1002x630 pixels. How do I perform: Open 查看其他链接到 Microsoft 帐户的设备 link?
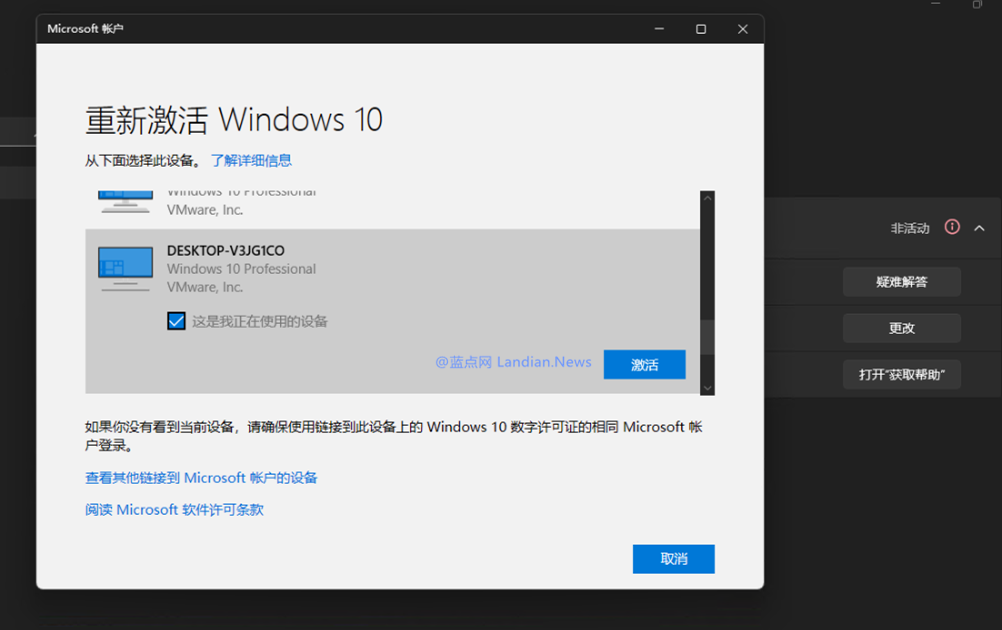pyautogui.click(x=201, y=478)
